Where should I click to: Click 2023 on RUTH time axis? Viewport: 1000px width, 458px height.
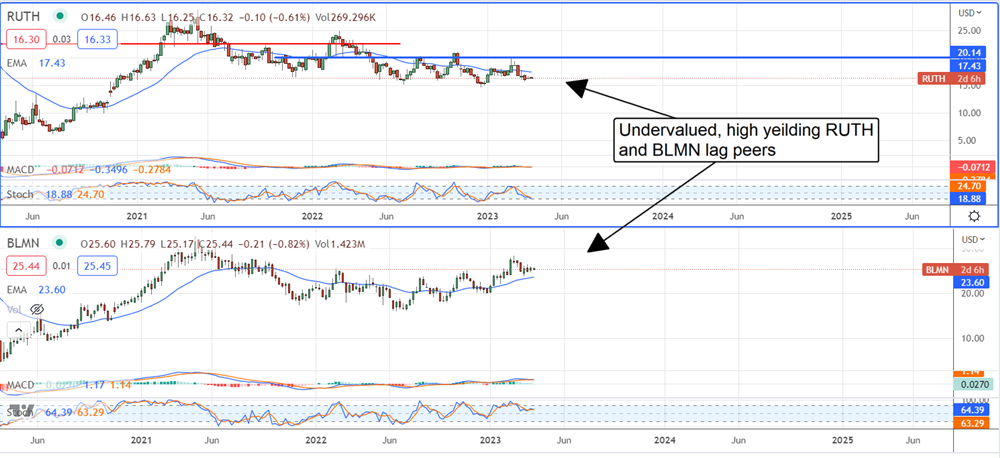490,216
